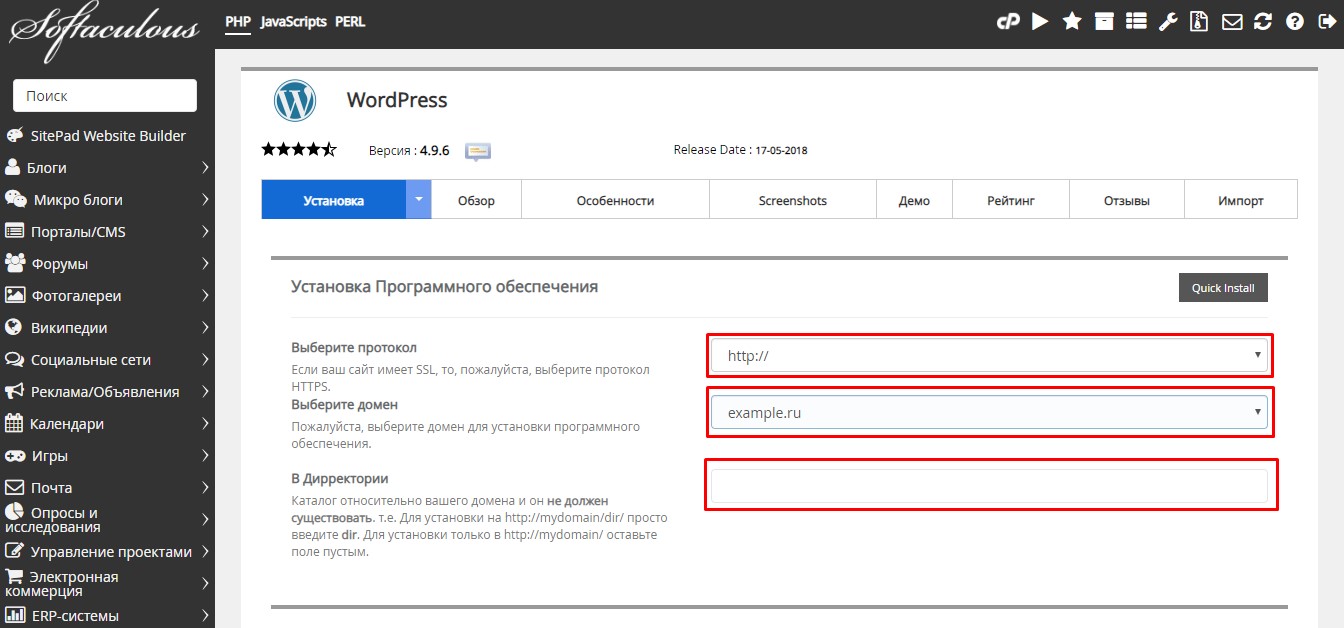The height and width of the screenshot is (628, 1344).
Task: Expand the Почта category chevron
Action: tap(205, 488)
